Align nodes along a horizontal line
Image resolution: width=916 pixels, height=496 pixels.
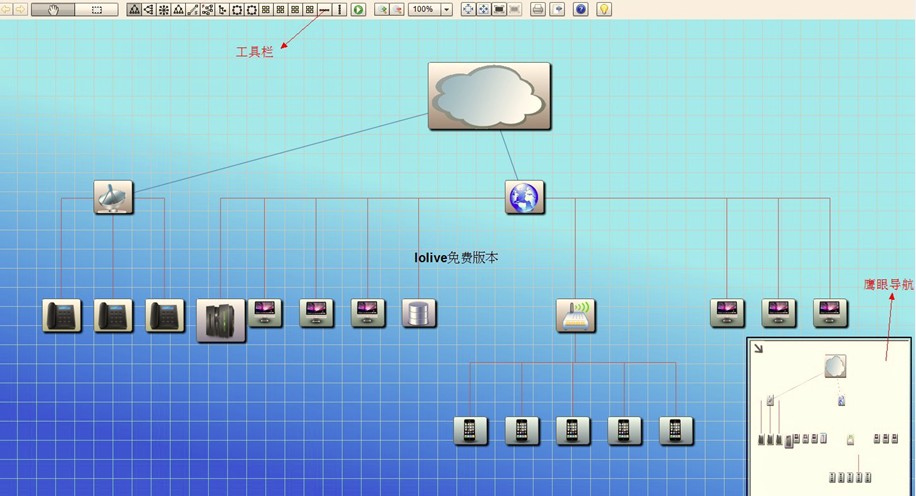point(325,9)
